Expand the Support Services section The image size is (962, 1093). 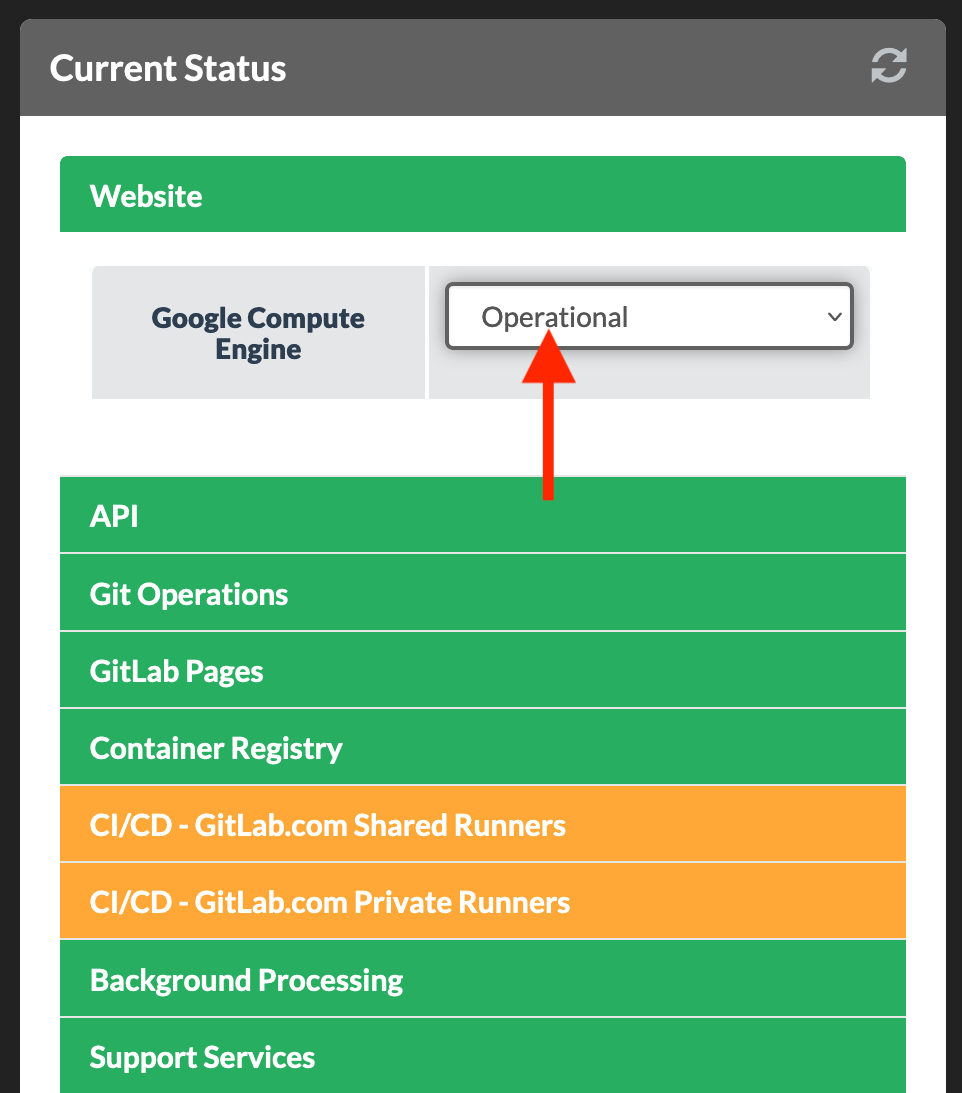click(482, 1057)
